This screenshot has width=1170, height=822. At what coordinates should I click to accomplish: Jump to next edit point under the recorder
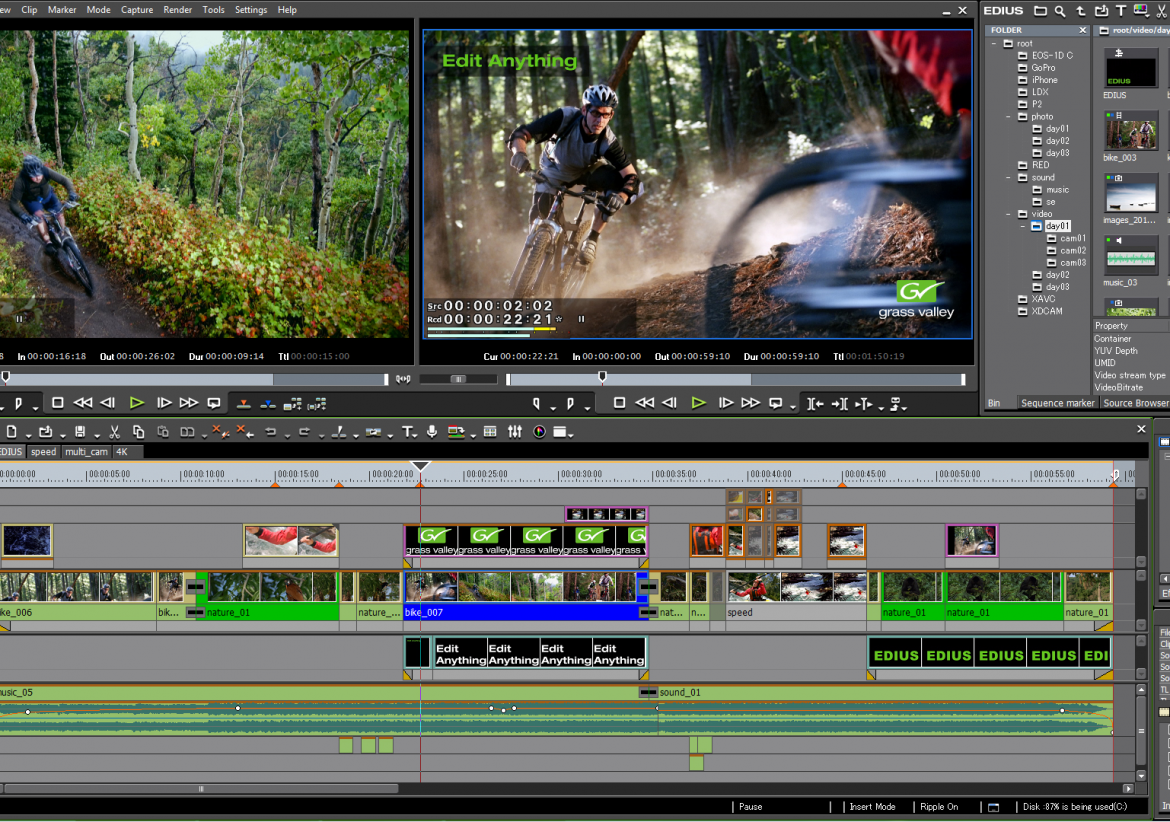[839, 404]
